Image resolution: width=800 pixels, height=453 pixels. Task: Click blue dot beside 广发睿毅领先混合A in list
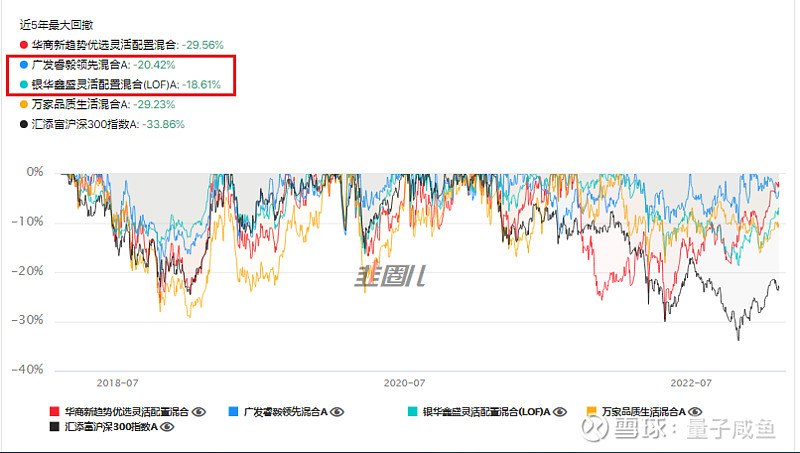point(24,65)
